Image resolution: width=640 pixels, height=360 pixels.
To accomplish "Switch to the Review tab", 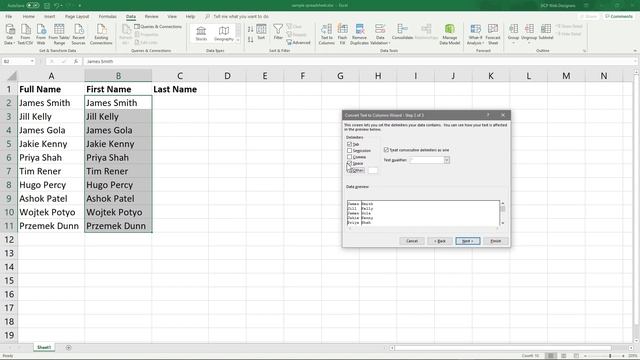I will [x=151, y=16].
